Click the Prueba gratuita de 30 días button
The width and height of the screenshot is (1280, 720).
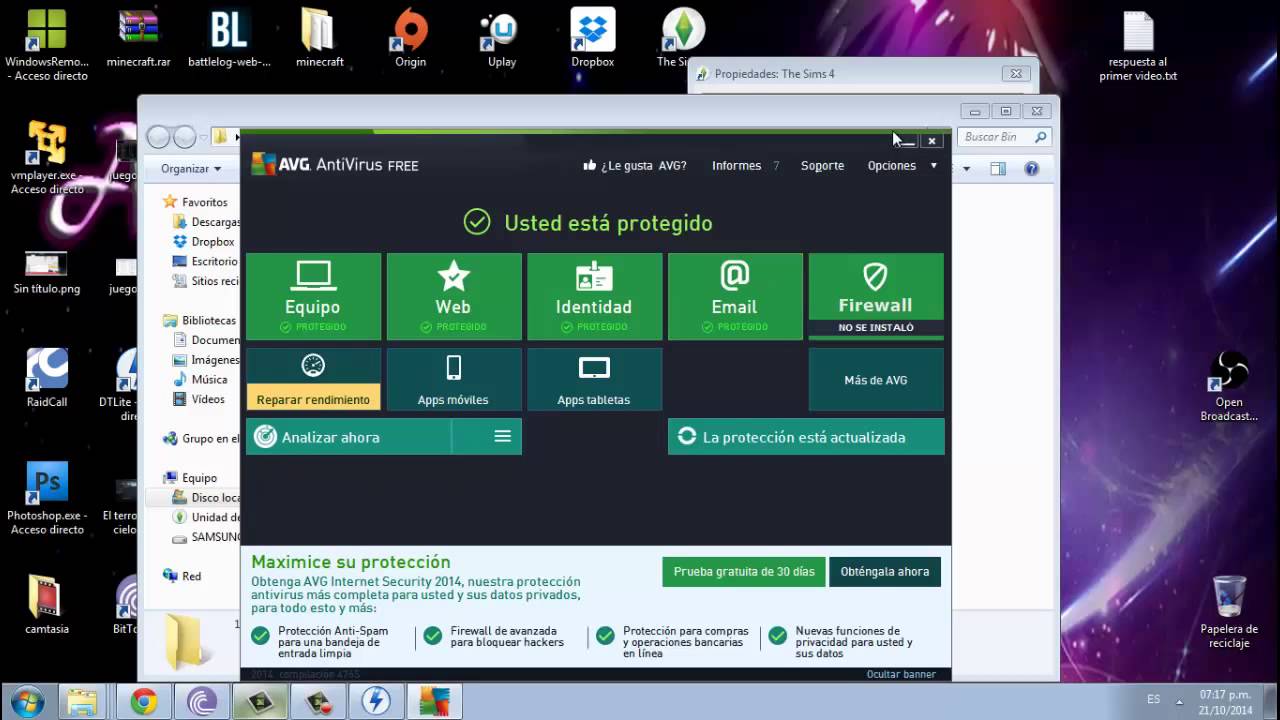click(x=743, y=571)
